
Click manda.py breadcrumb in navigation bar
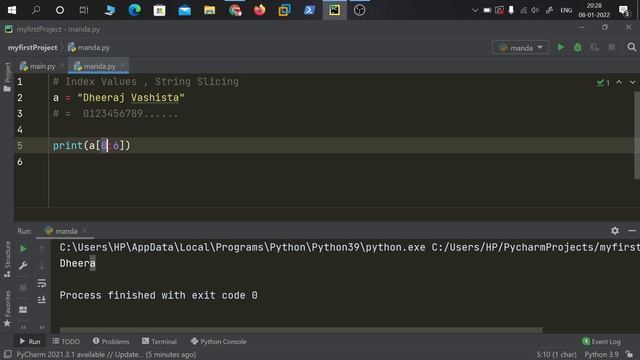click(89, 48)
